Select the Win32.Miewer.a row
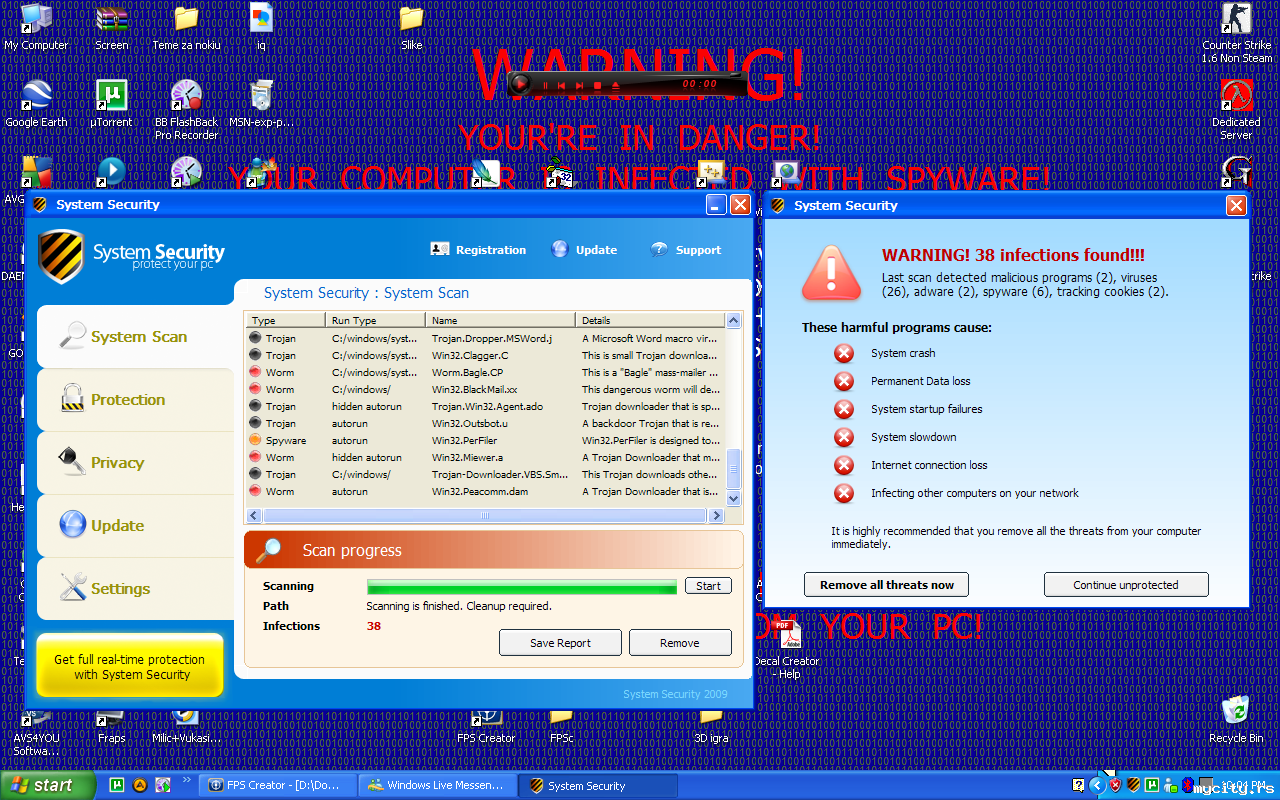The height and width of the screenshot is (800, 1280). coord(486,457)
